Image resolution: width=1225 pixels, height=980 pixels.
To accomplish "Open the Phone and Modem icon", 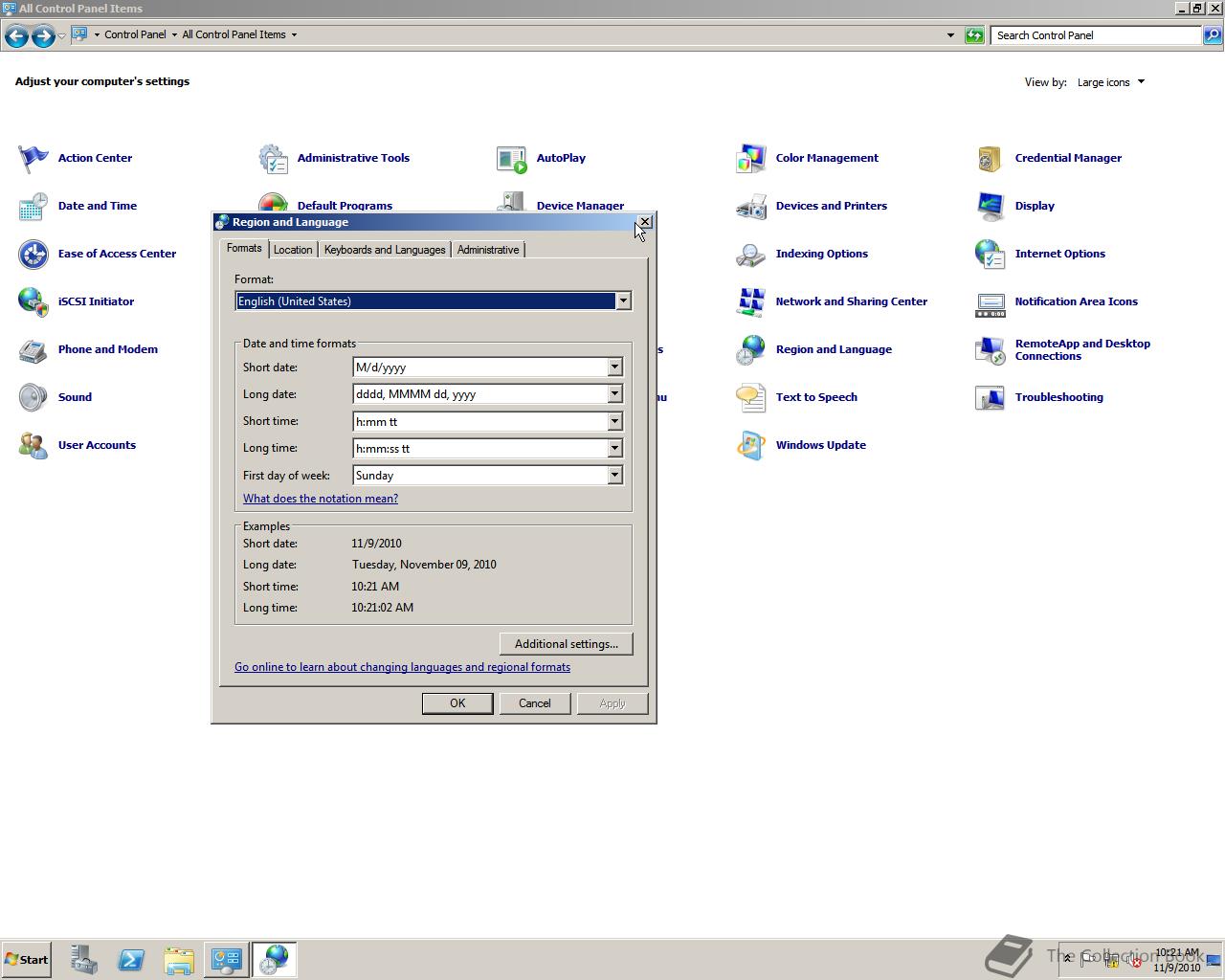I will 33,349.
